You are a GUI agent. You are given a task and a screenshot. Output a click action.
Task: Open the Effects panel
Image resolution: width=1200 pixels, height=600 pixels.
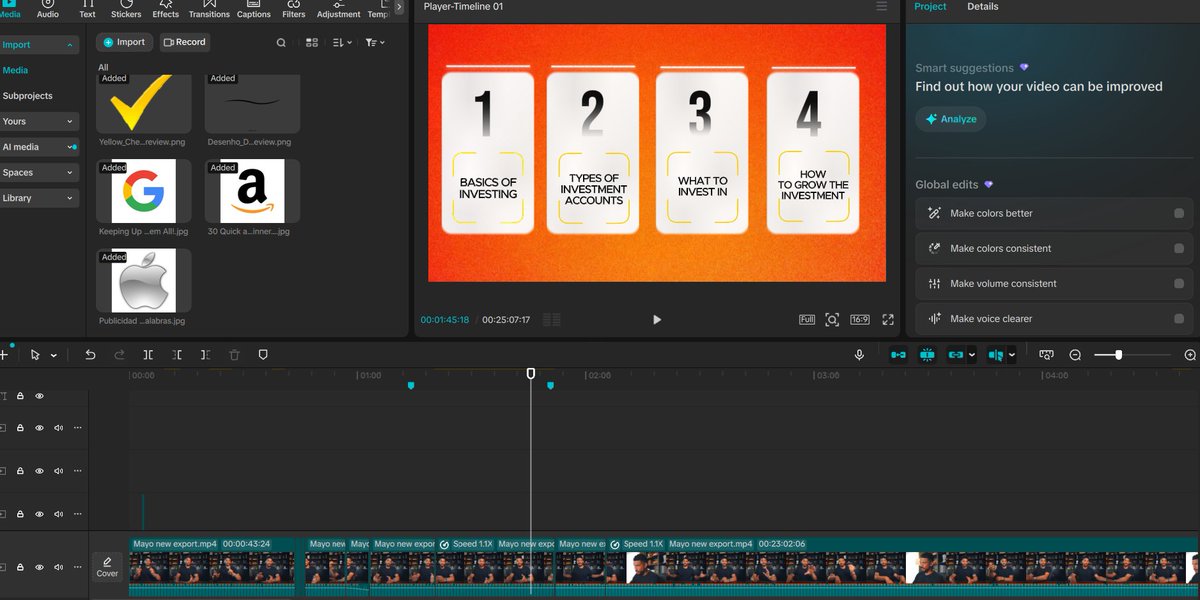coord(166,9)
